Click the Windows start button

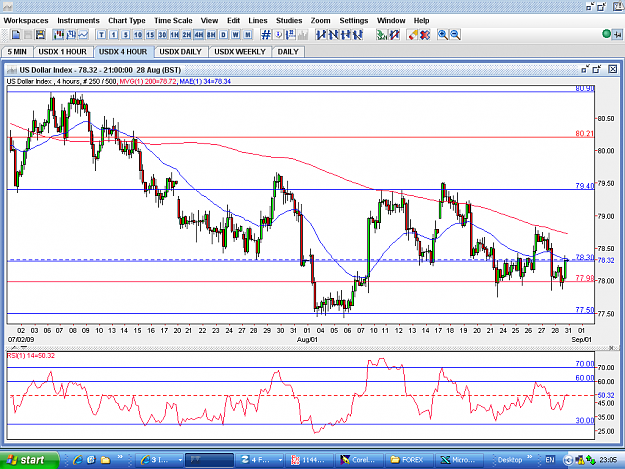(x=29, y=460)
